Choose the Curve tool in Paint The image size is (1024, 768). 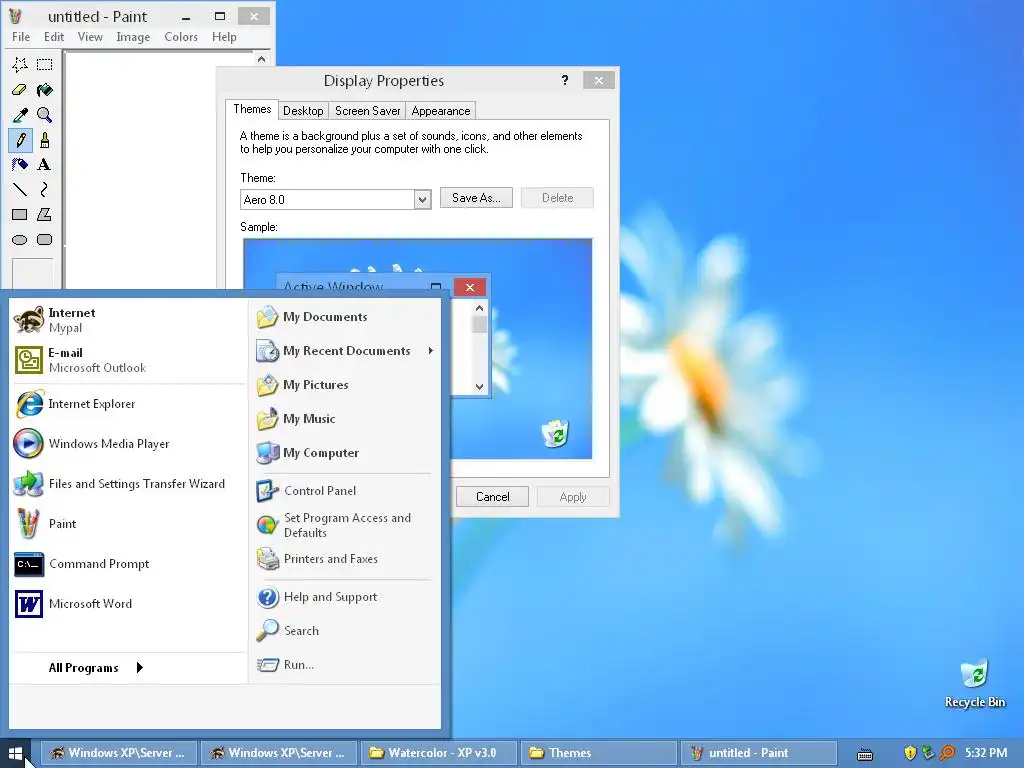[x=44, y=189]
